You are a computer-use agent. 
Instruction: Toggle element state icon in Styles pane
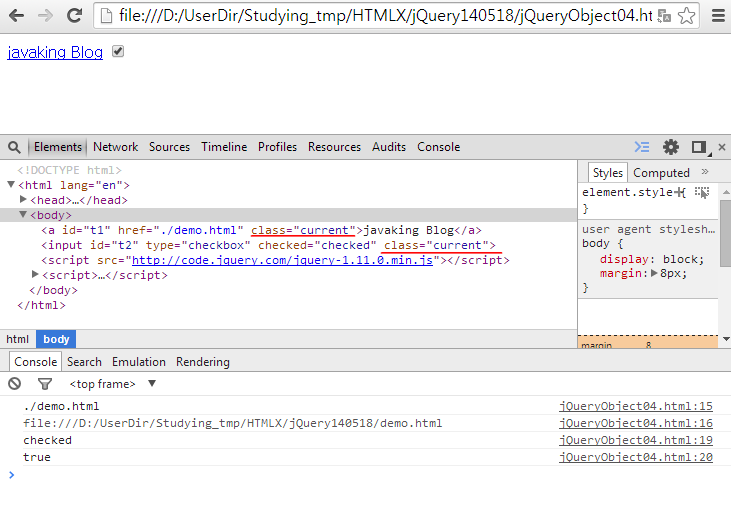coord(702,192)
